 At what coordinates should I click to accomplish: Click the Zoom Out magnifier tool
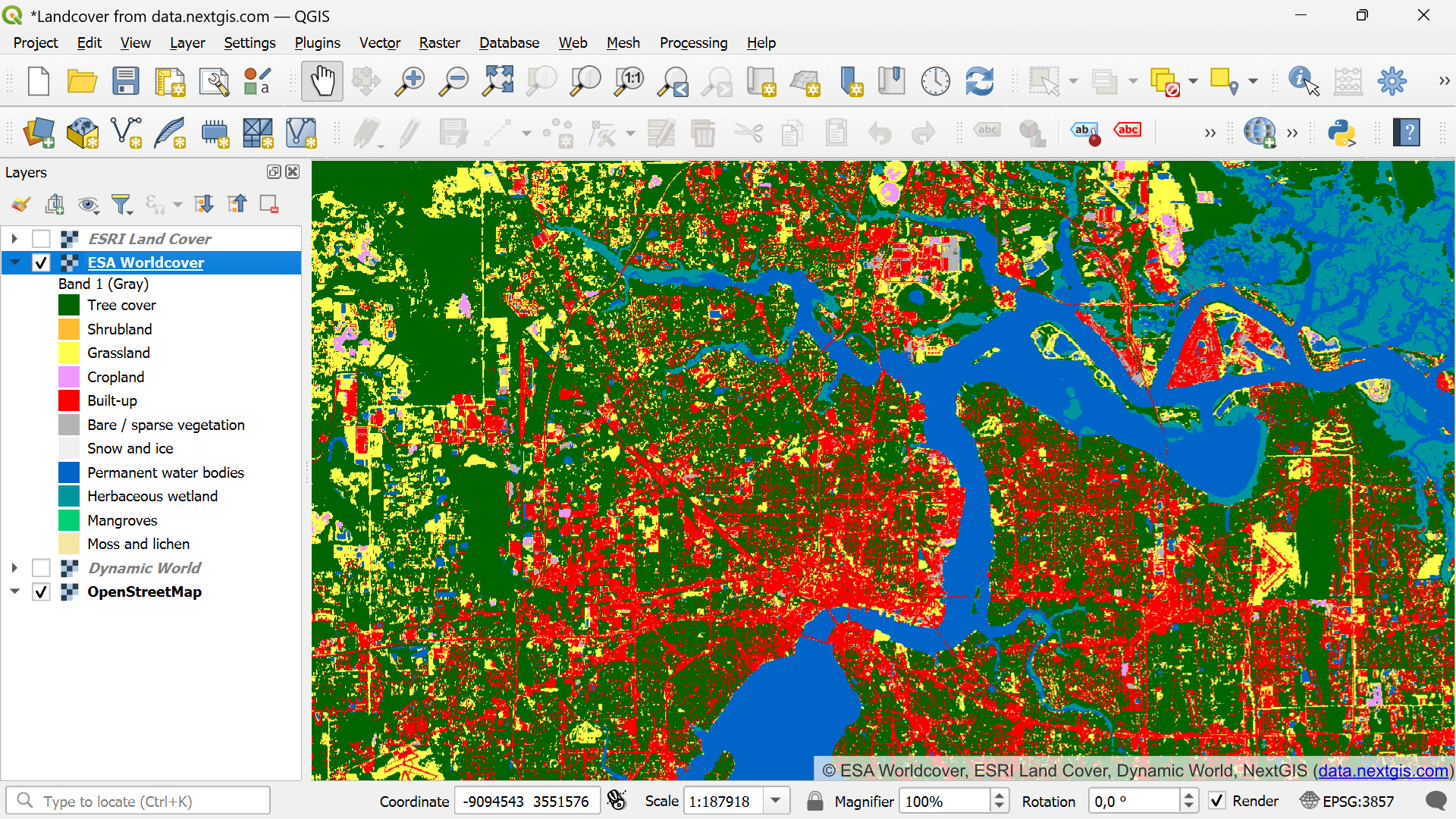coord(454,81)
